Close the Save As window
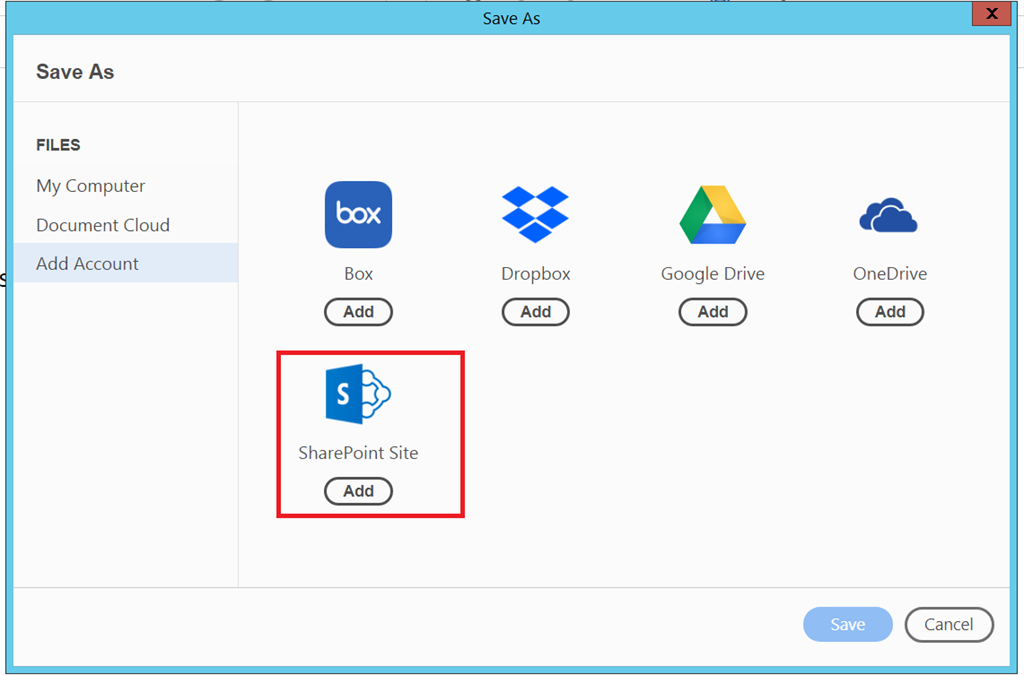This screenshot has height=675, width=1024. coord(991,14)
